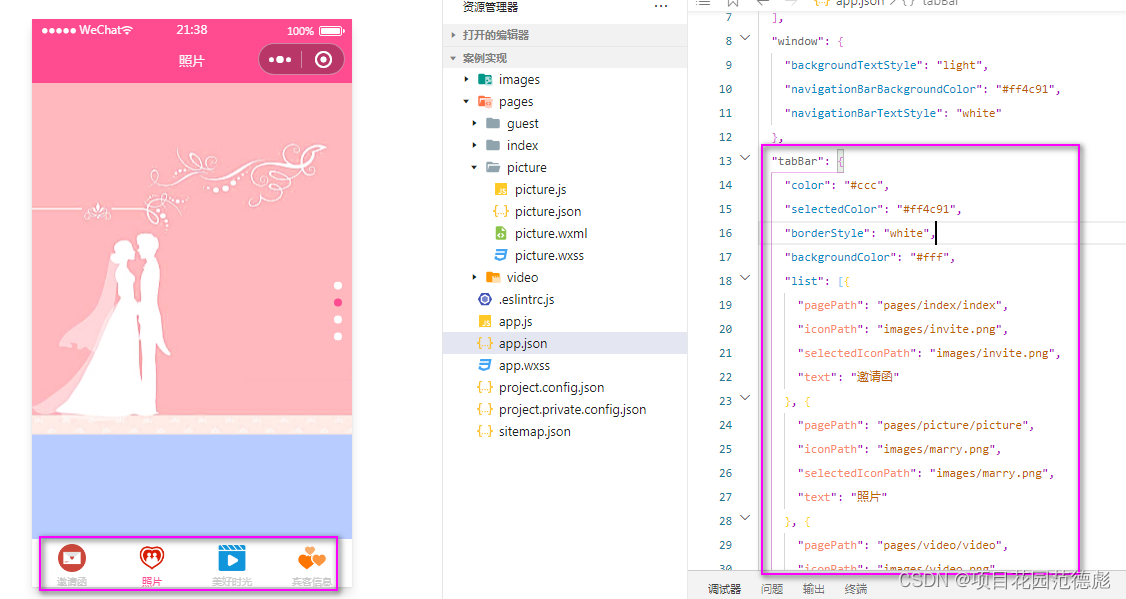Open the explorer more actions ellipsis
The height and width of the screenshot is (599, 1126).
click(661, 6)
